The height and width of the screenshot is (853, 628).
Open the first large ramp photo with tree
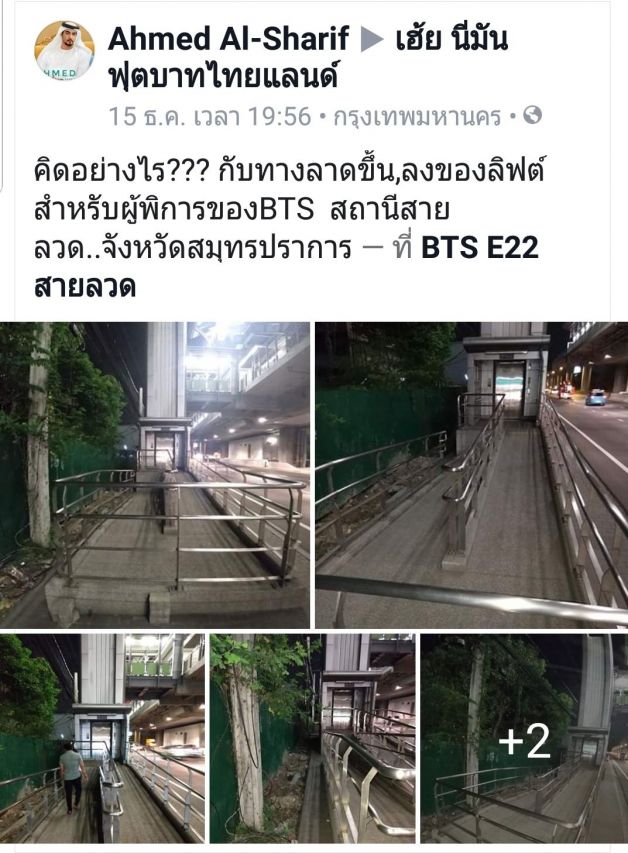[155, 475]
